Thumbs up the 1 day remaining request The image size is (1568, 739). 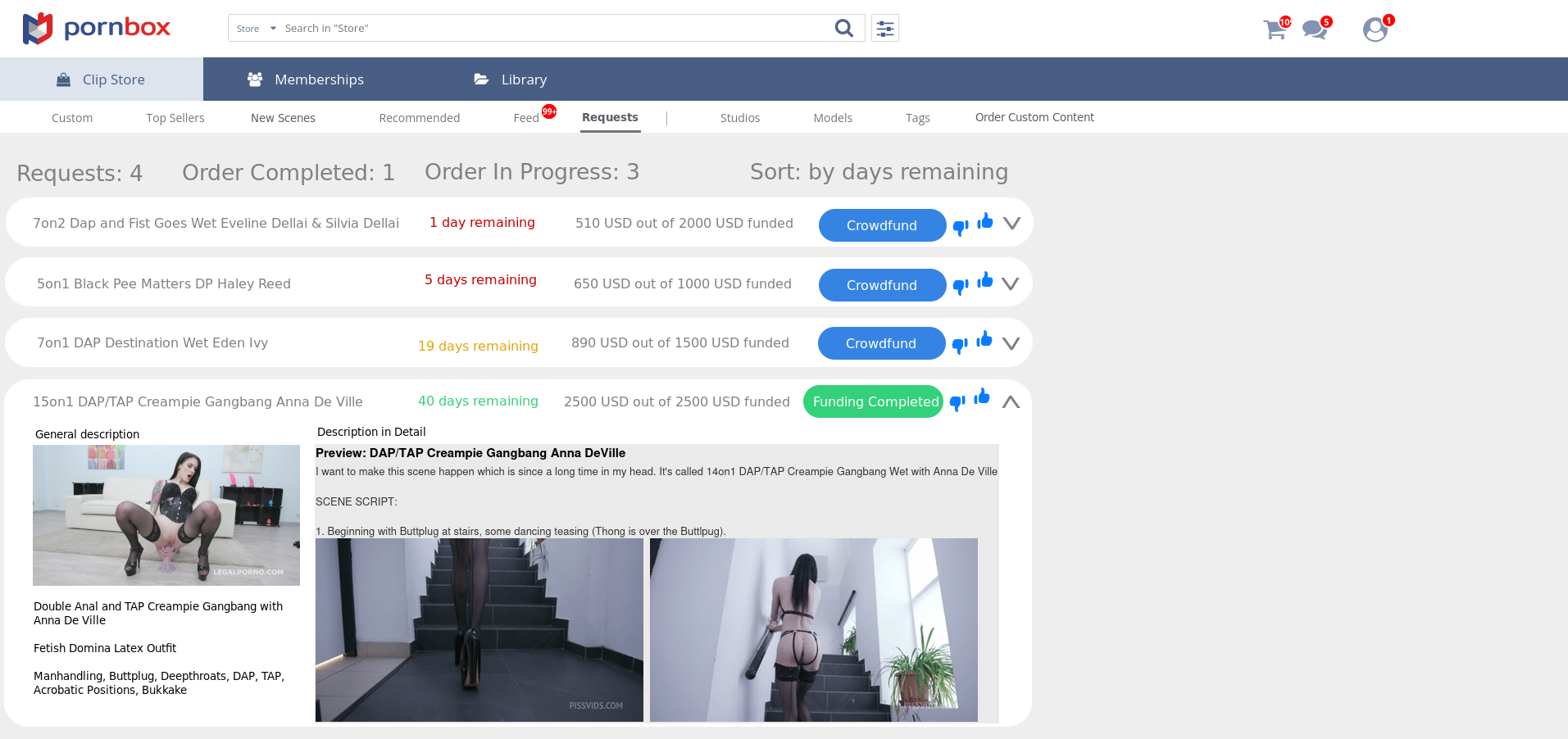coord(985,221)
